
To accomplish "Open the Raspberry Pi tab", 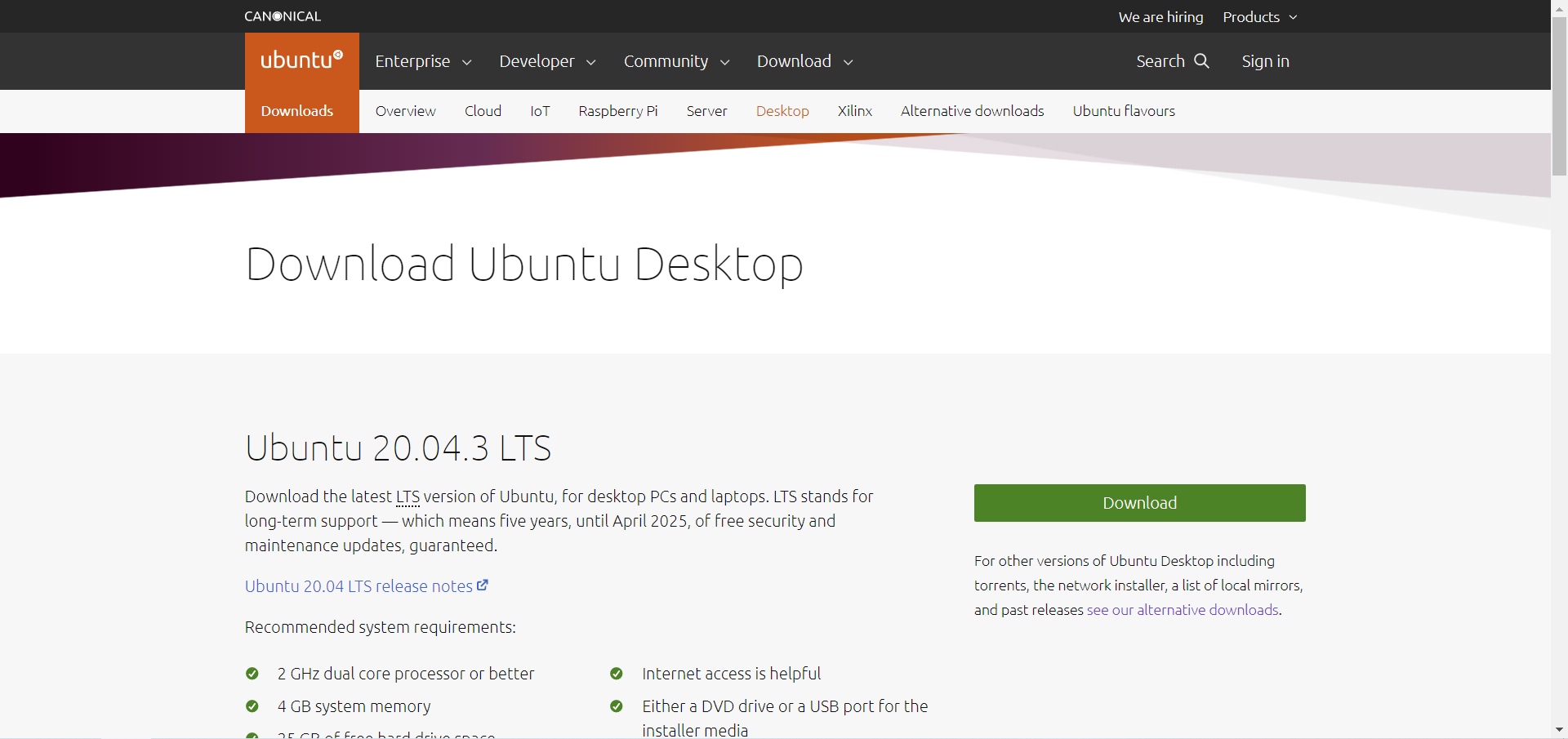I will [x=618, y=111].
